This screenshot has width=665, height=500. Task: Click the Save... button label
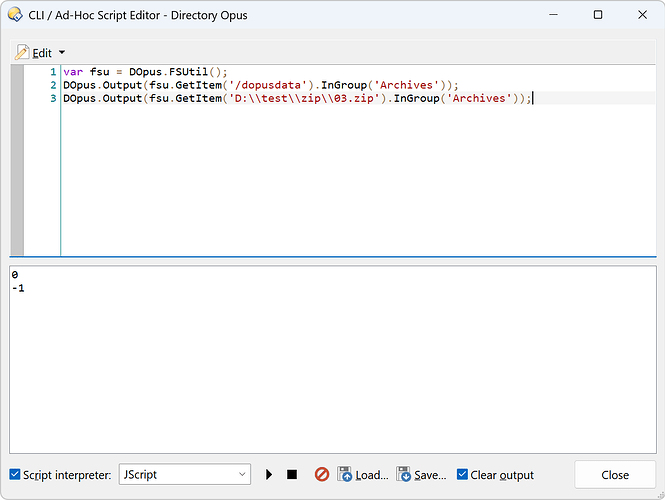430,475
